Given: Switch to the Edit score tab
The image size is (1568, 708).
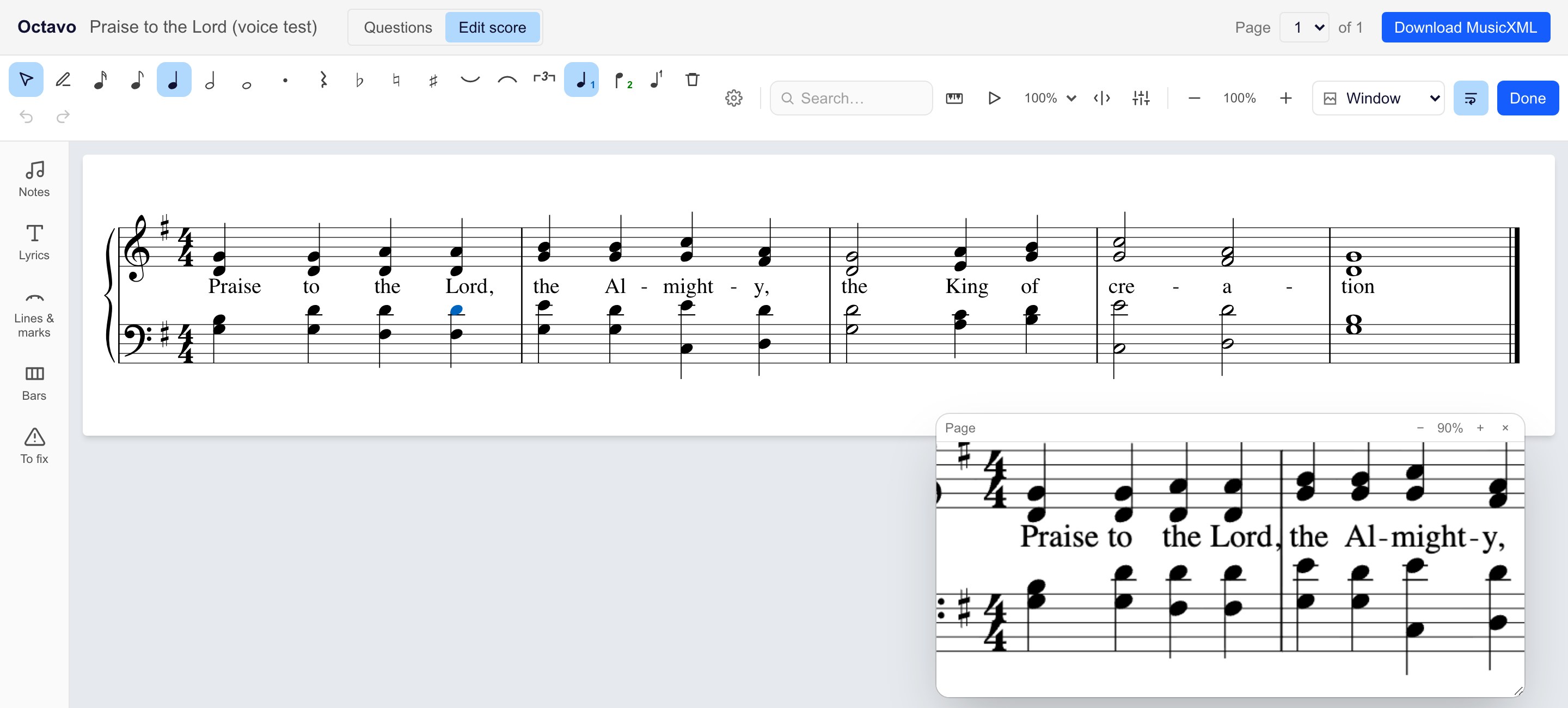Looking at the screenshot, I should (x=492, y=27).
